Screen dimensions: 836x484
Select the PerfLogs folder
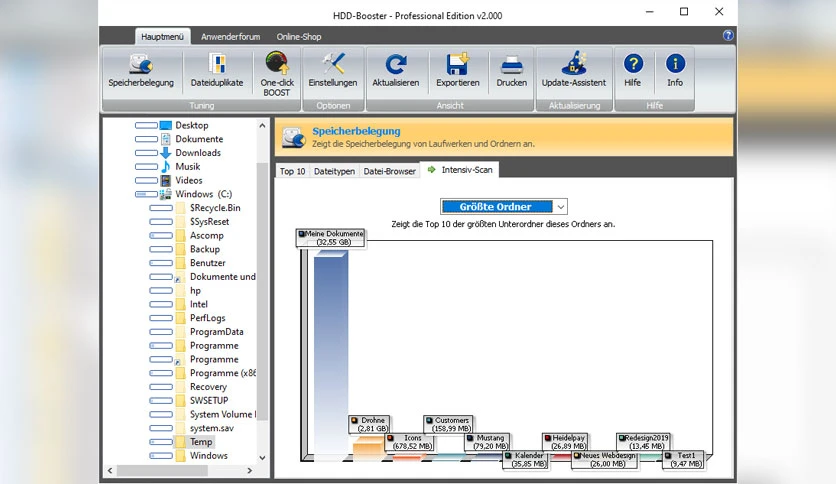(207, 318)
